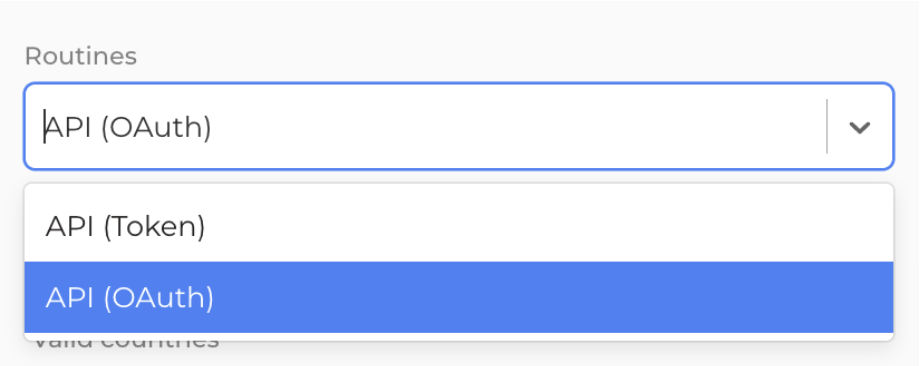The height and width of the screenshot is (366, 922).
Task: Click blank area inside Routines select box
Action: click(x=517, y=127)
